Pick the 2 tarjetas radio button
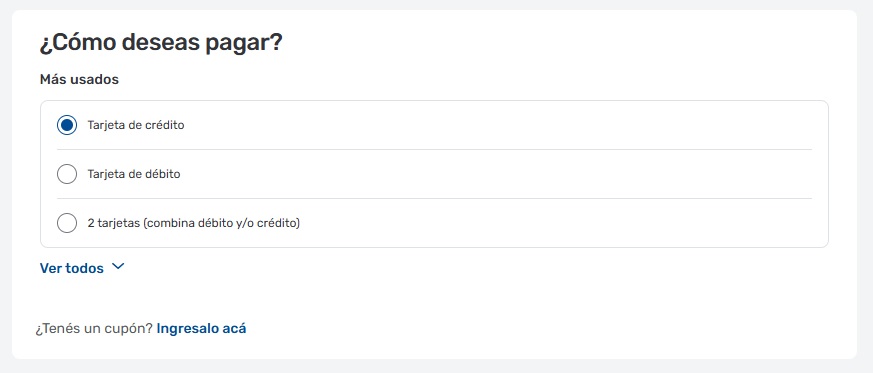Screen dimensions: 873x373 pyautogui.click(x=67, y=223)
